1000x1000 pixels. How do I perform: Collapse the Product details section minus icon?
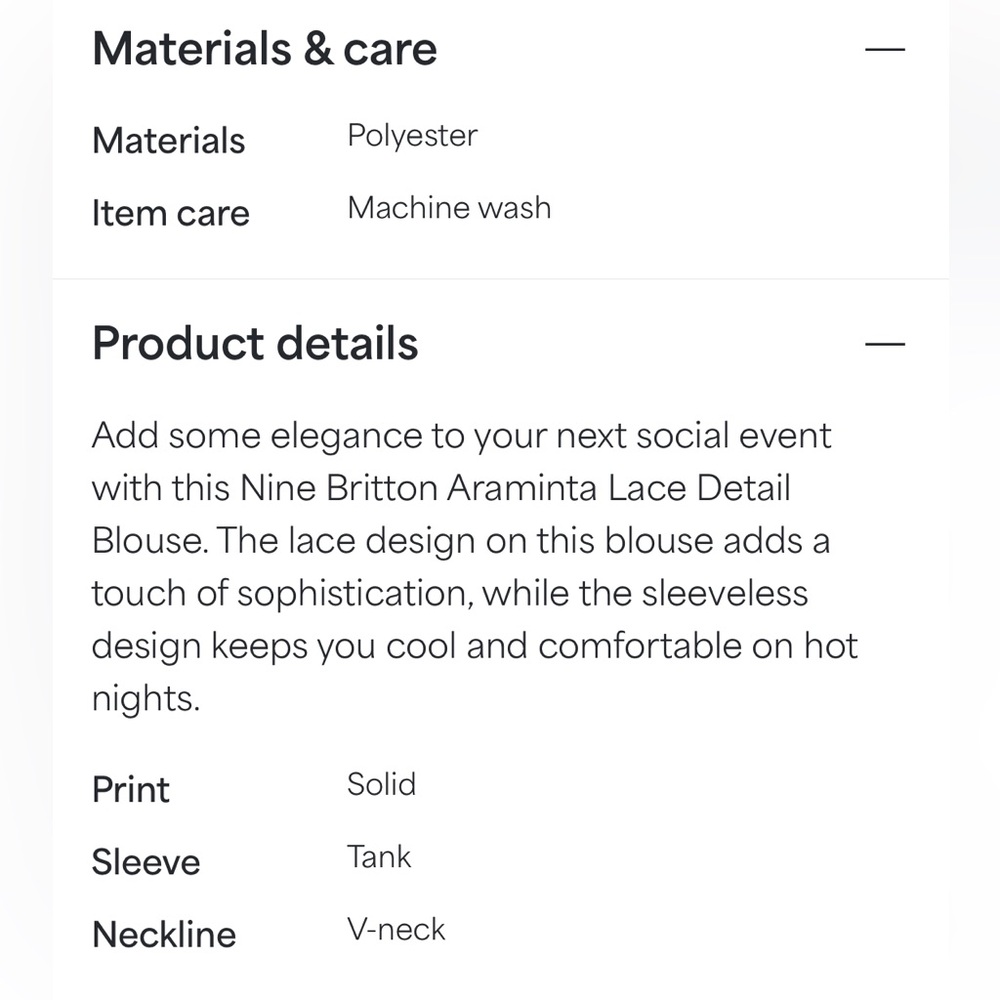pyautogui.click(x=885, y=344)
